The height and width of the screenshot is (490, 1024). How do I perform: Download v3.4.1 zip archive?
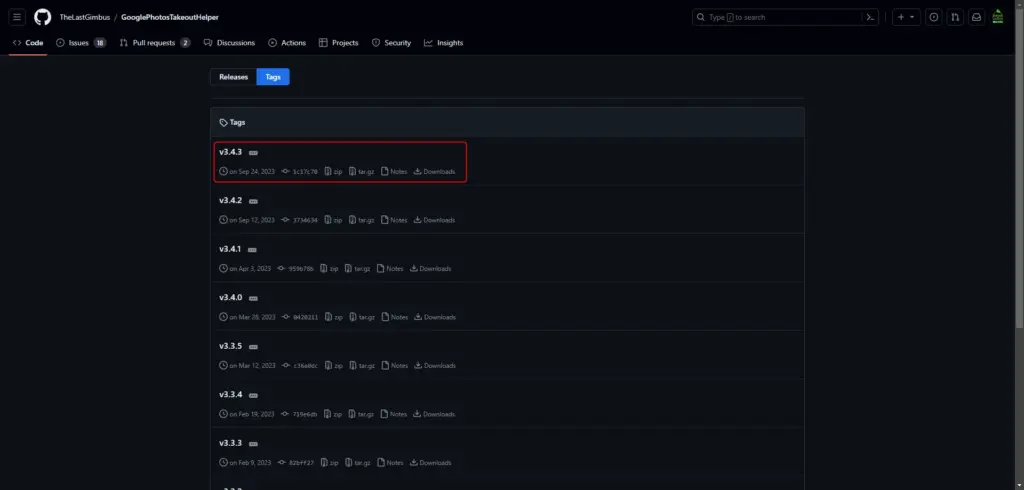pos(329,269)
